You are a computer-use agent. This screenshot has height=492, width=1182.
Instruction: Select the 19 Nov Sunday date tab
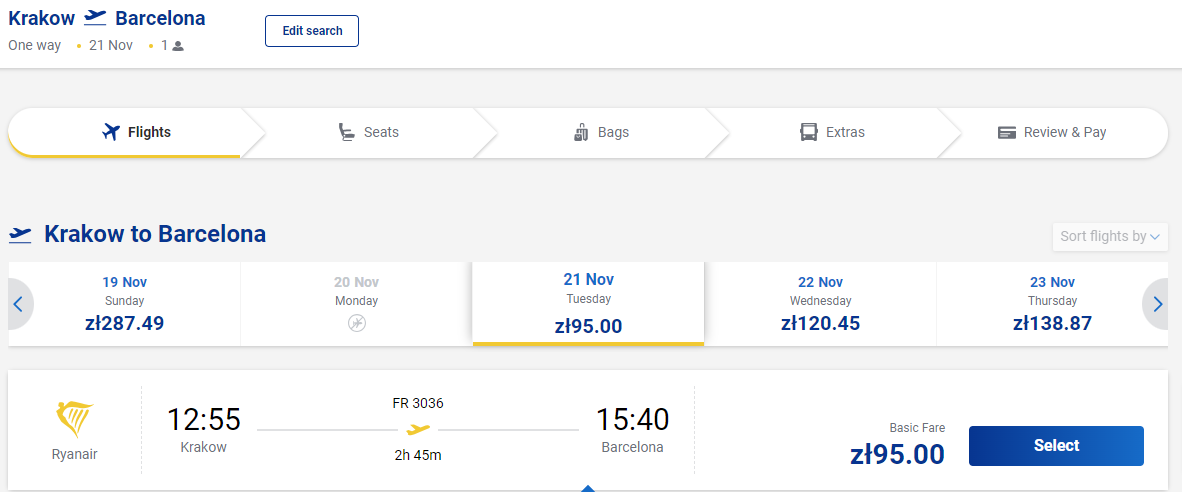pos(124,304)
